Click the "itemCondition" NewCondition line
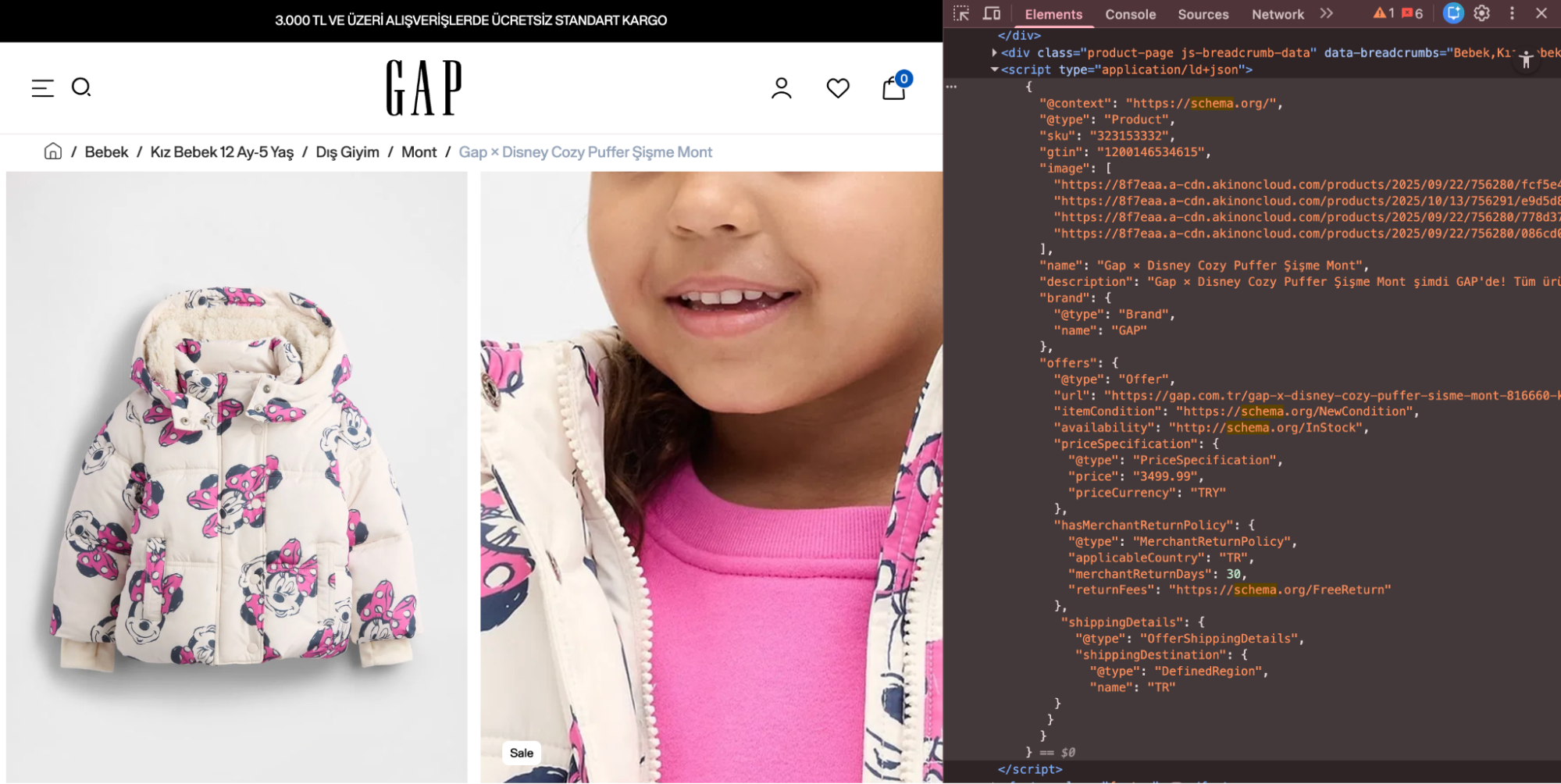The width and height of the screenshot is (1561, 784). point(1236,412)
